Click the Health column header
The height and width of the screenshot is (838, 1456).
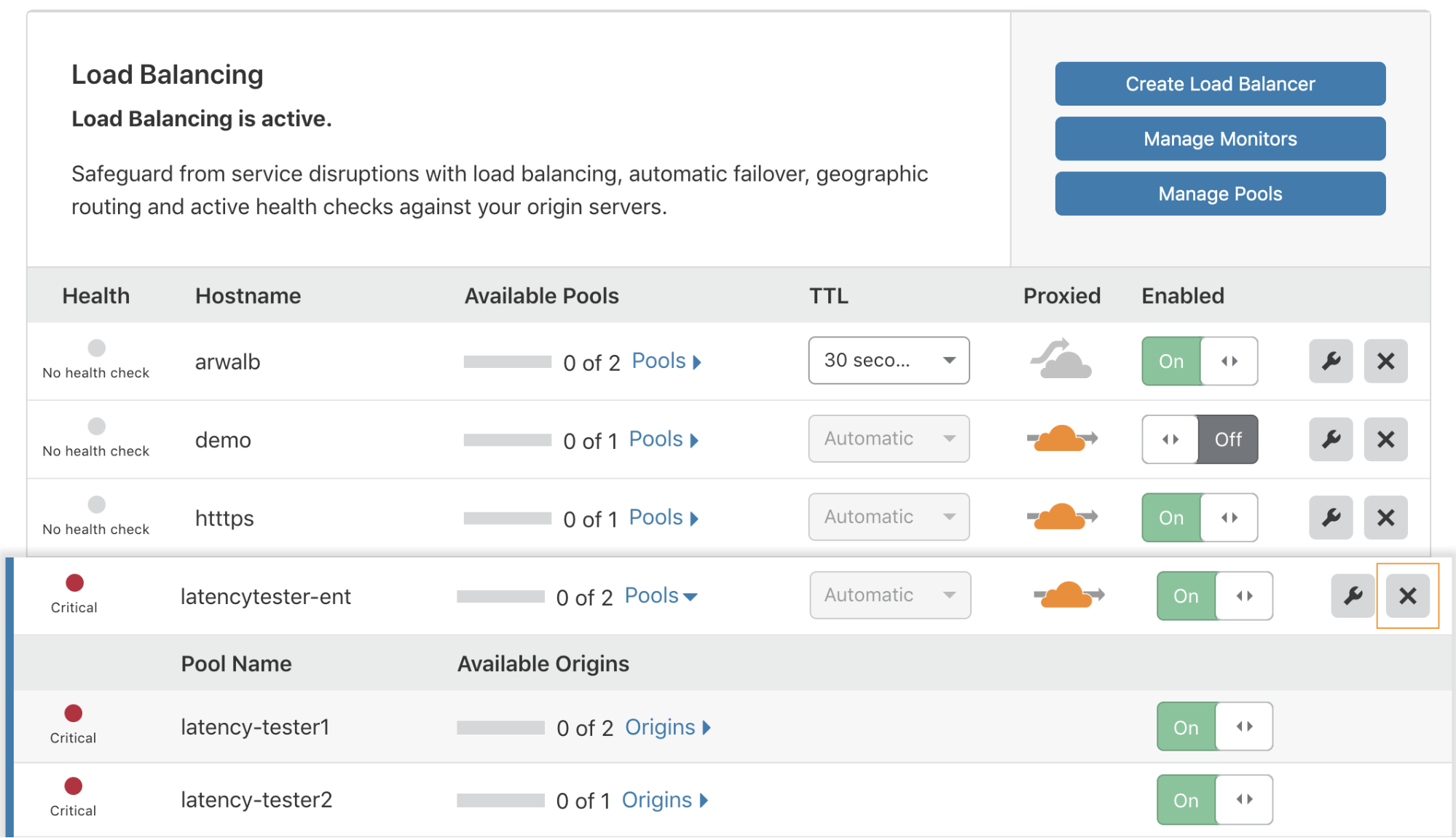point(96,295)
